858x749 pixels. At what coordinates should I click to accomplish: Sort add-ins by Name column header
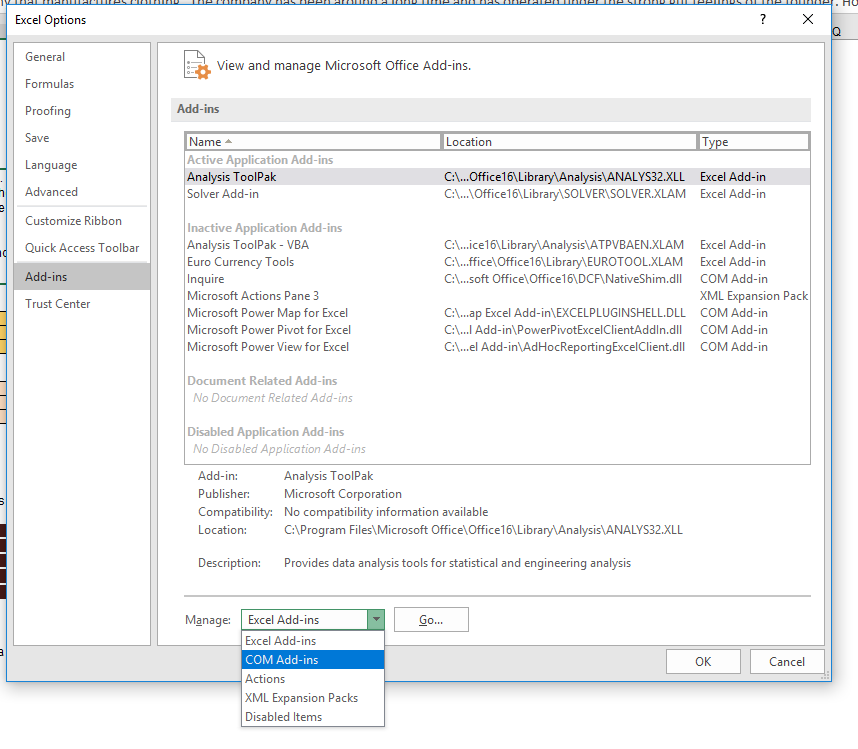(312, 142)
